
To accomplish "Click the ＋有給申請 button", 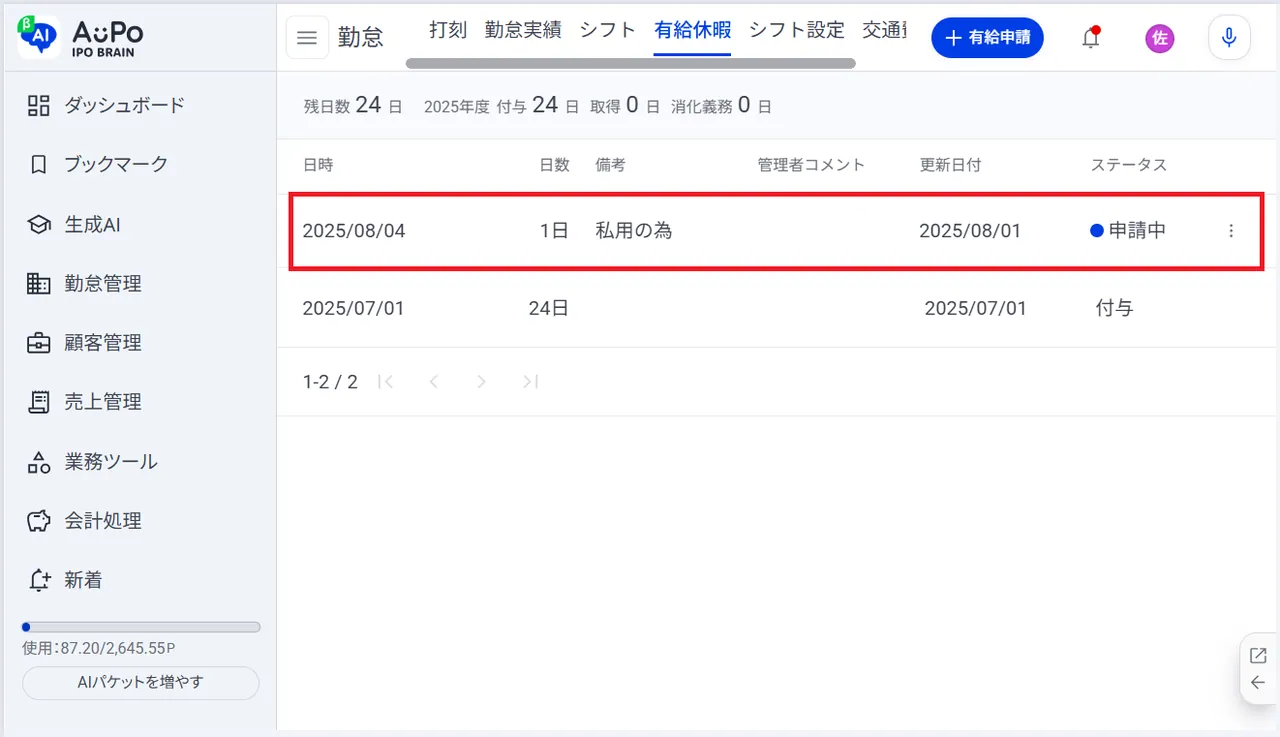I will pyautogui.click(x=988, y=38).
